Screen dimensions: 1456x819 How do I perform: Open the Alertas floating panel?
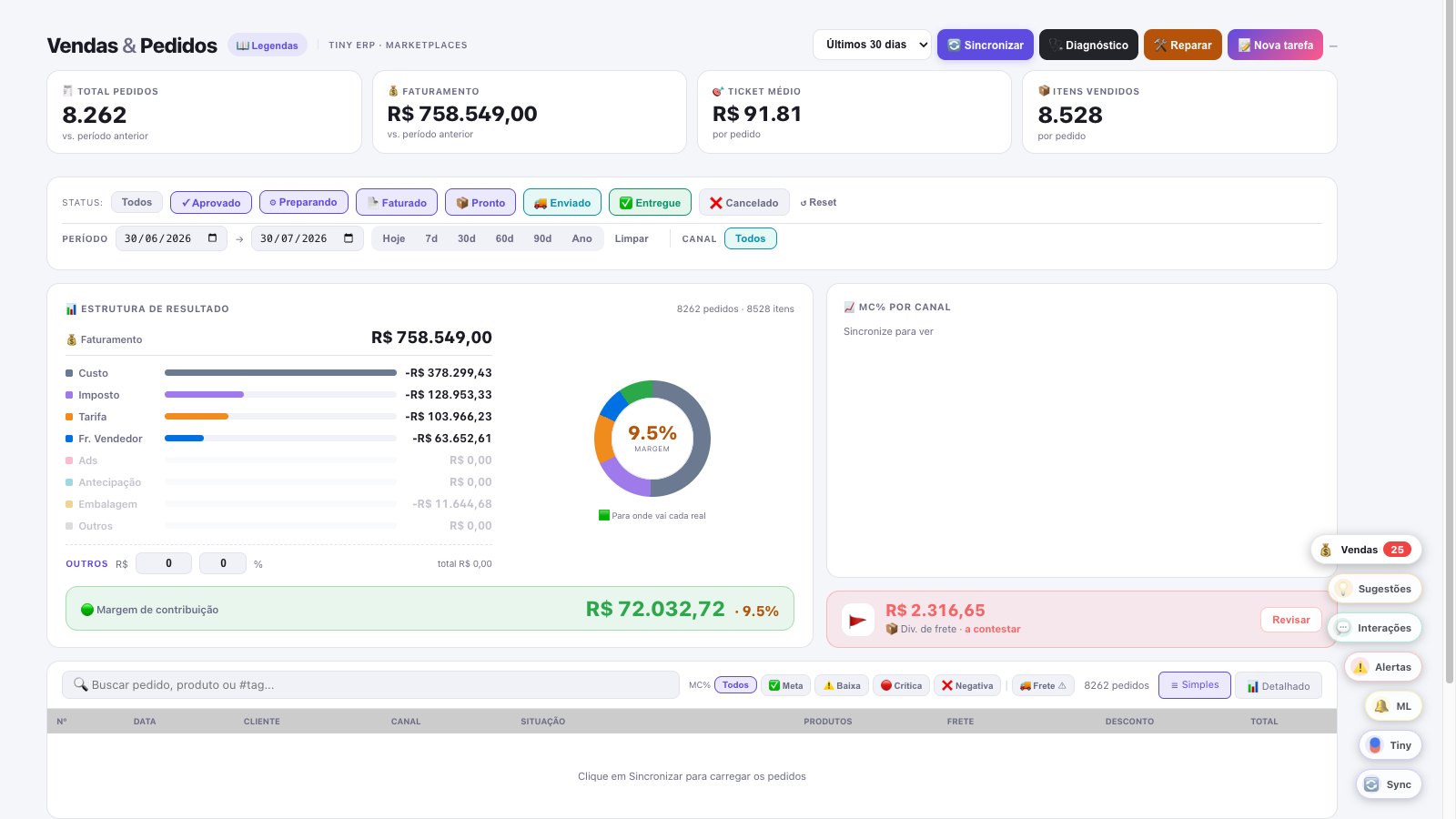pyautogui.click(x=1383, y=667)
